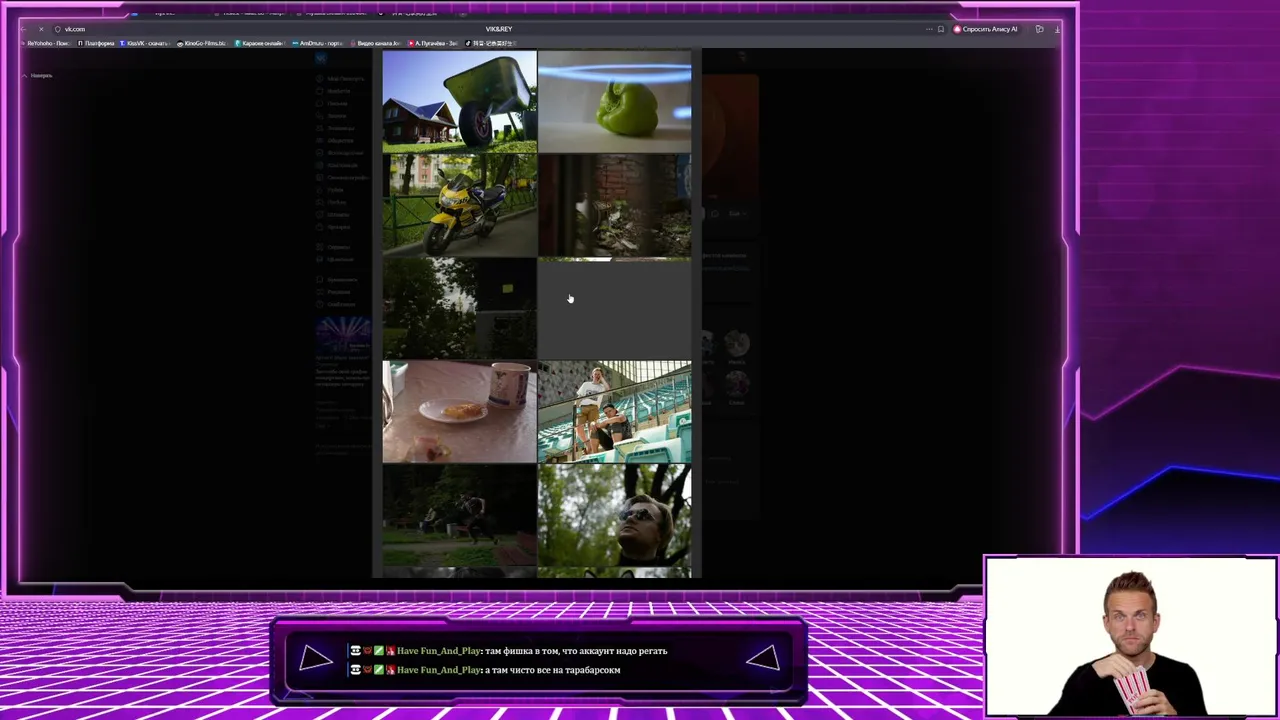Viewport: 1280px width, 720px height.
Task: Open the three-dots page menu in address bar
Action: (928, 29)
